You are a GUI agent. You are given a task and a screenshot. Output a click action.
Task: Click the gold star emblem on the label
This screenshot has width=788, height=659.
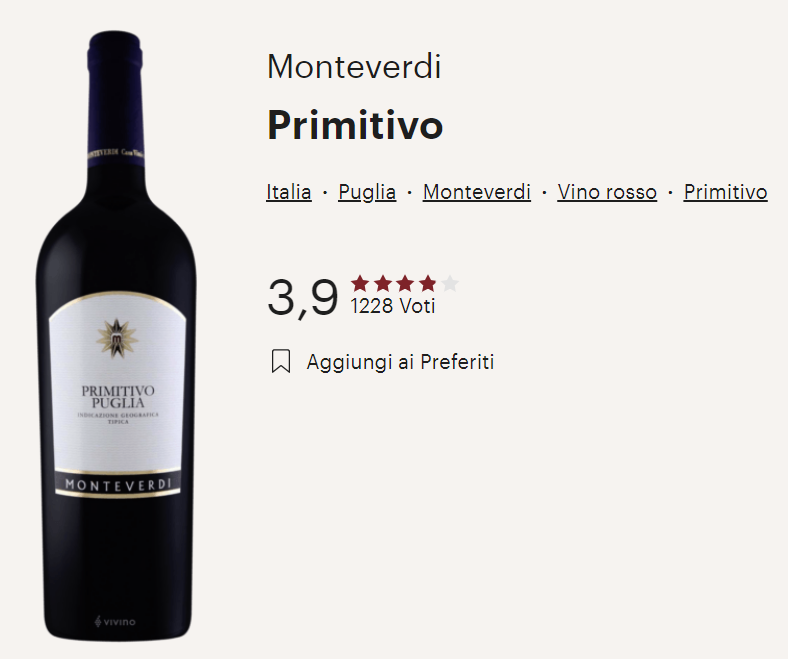pyautogui.click(x=117, y=338)
